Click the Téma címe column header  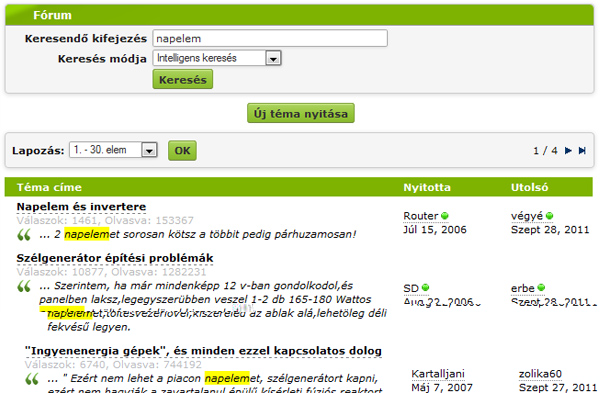pyautogui.click(x=49, y=187)
